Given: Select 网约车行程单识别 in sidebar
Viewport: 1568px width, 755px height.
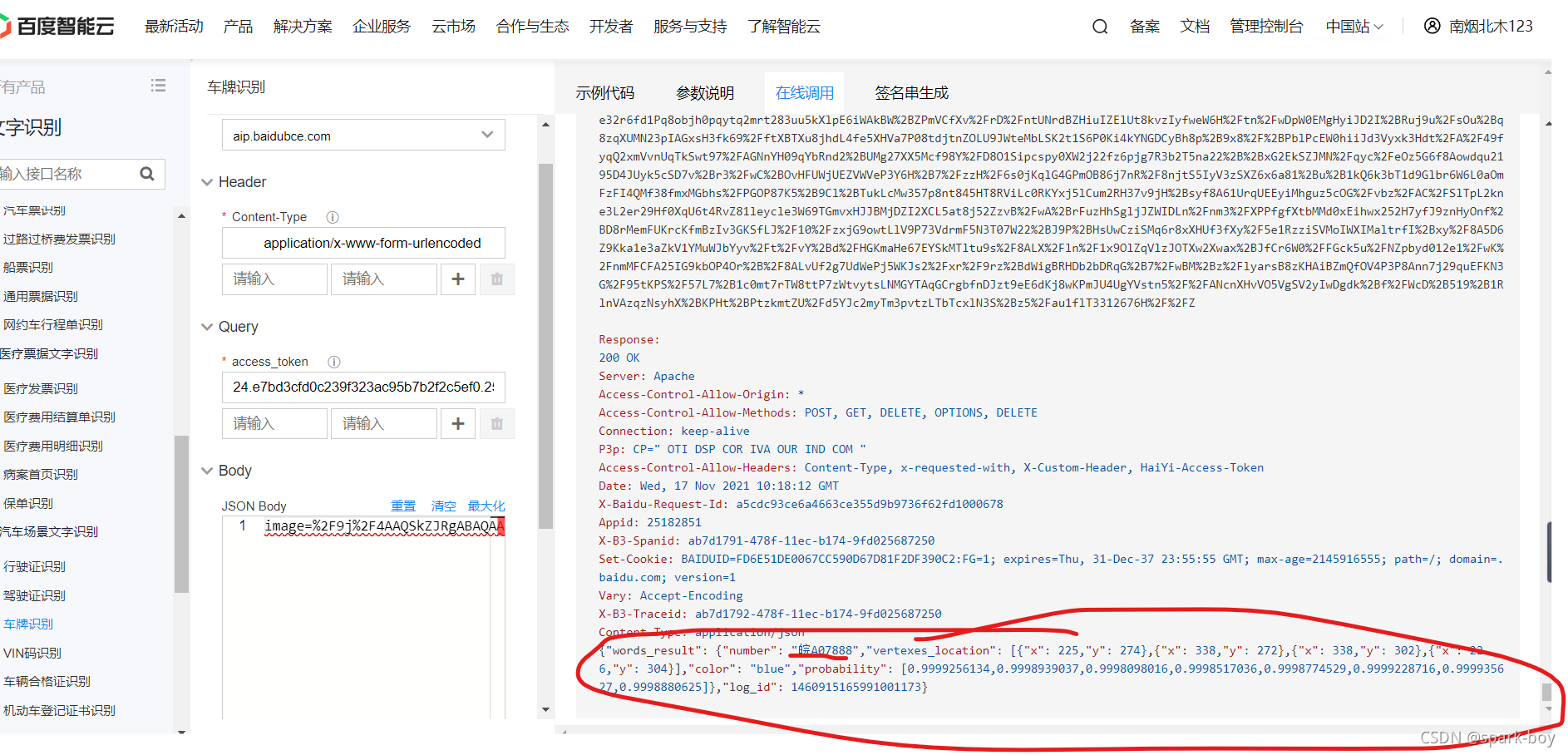Looking at the screenshot, I should [x=52, y=325].
